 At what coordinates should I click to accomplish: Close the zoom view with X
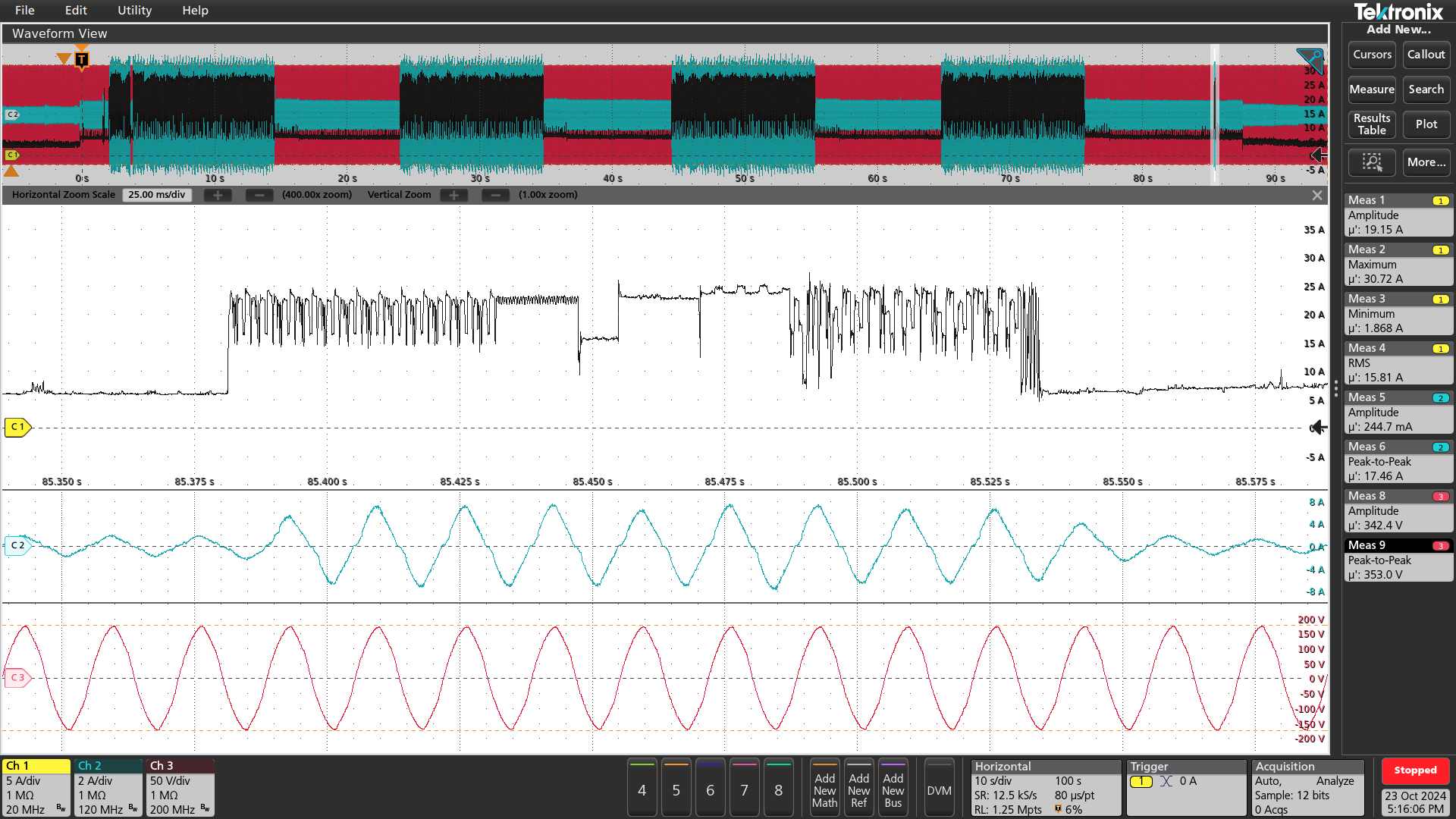click(x=1317, y=195)
